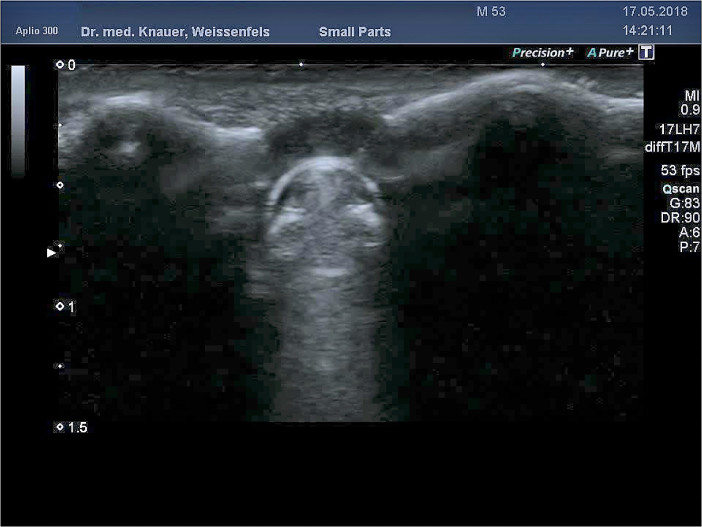This screenshot has width=702, height=527.
Task: Click the P:7 parameter
Action: tap(689, 247)
